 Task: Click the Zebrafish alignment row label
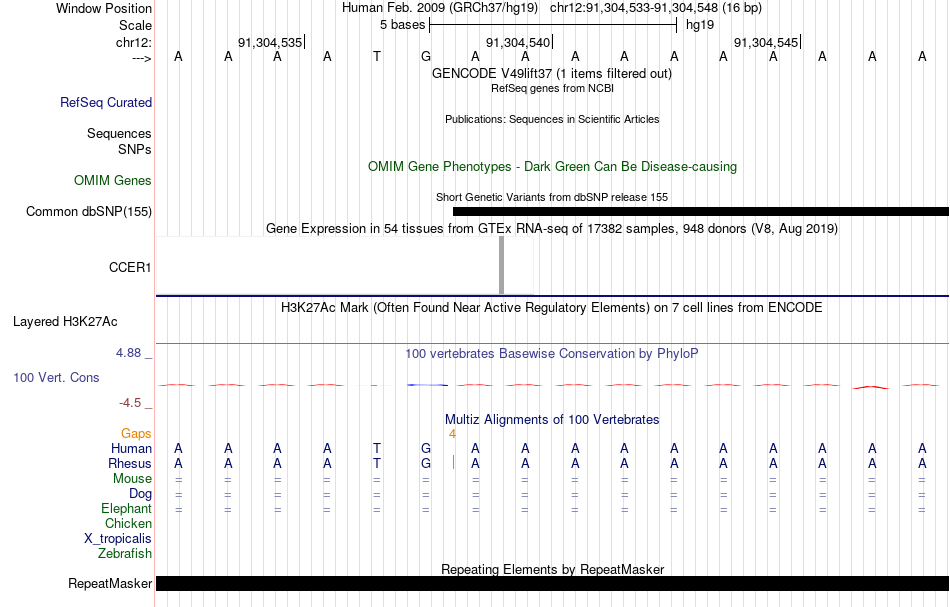(x=125, y=553)
